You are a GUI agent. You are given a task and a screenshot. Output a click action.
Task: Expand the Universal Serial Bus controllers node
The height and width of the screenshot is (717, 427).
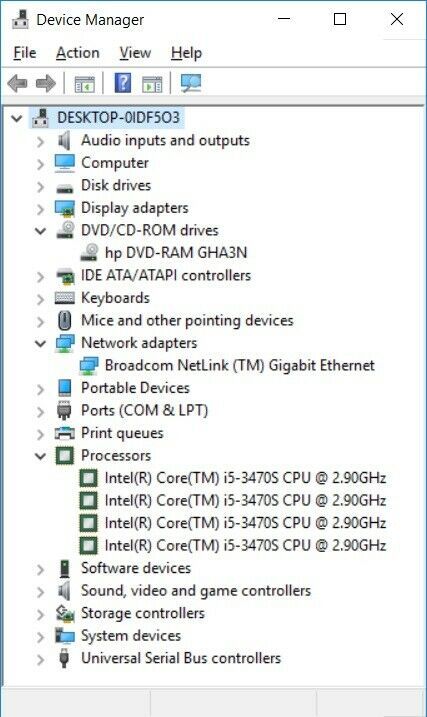pos(41,659)
